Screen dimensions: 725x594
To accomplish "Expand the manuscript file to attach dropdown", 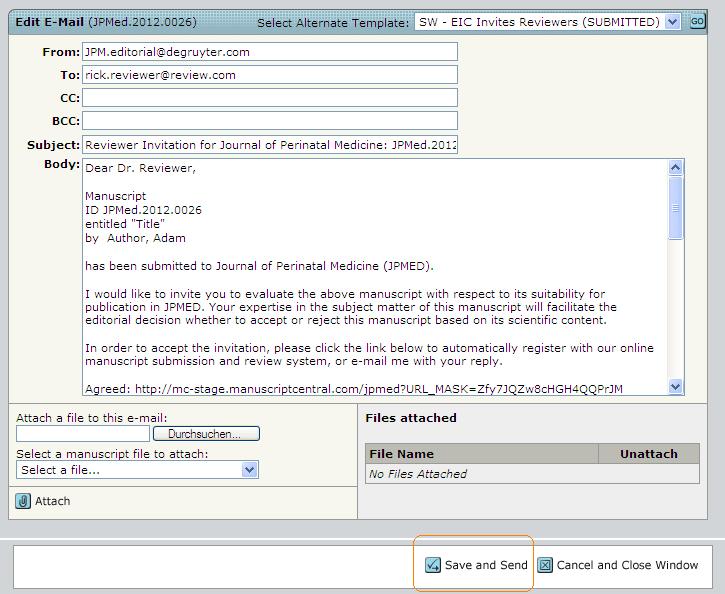I will [137, 470].
